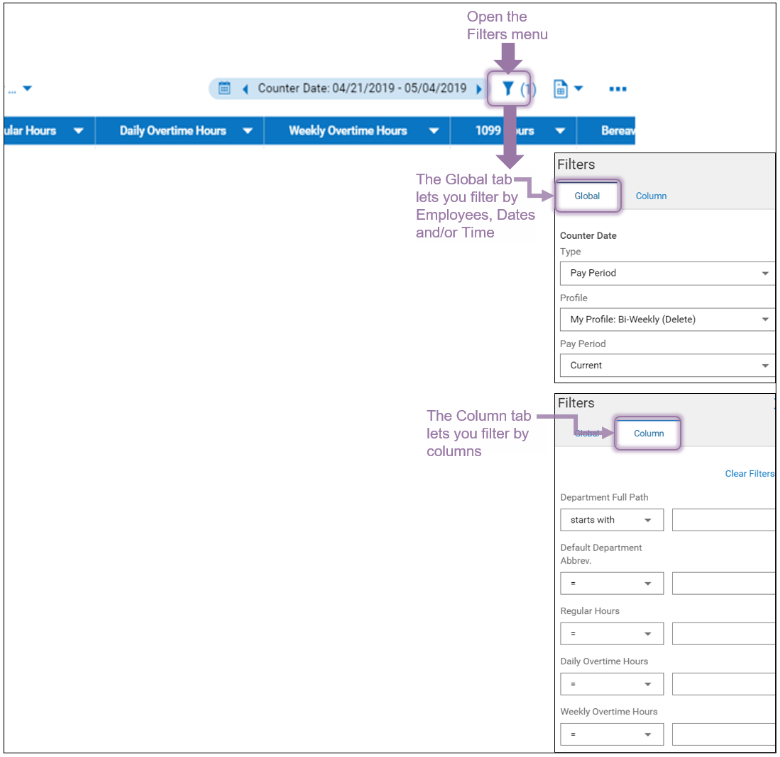The width and height of the screenshot is (780, 757).
Task: Open the Type dropdown showing Pay Period
Action: tap(667, 273)
